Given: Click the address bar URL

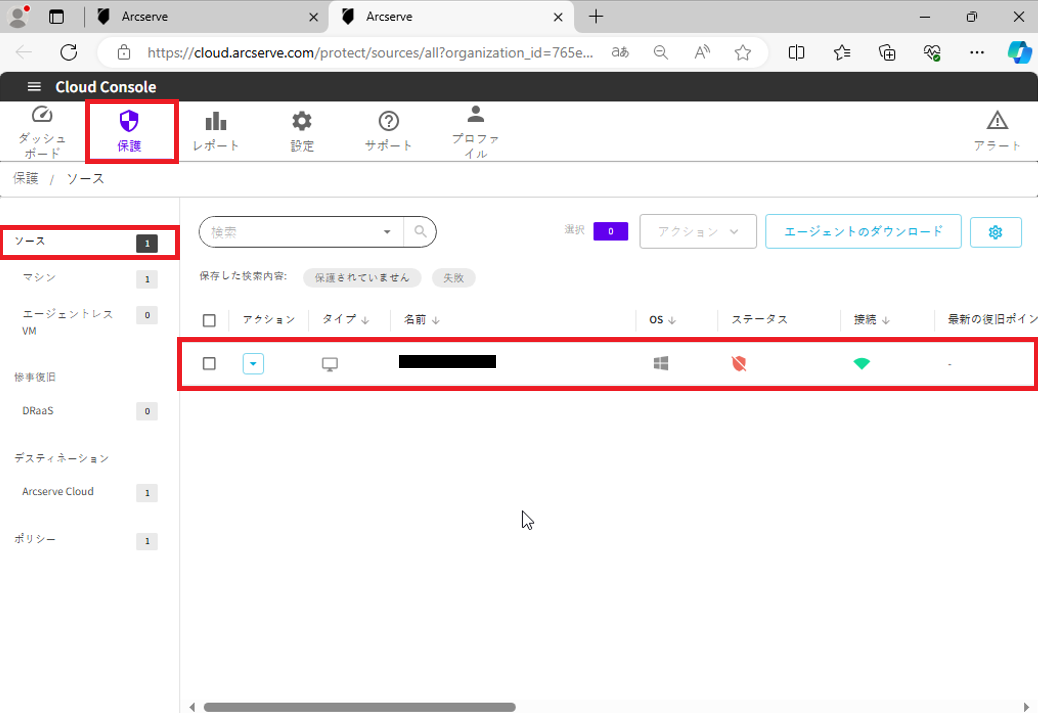Looking at the screenshot, I should point(370,52).
